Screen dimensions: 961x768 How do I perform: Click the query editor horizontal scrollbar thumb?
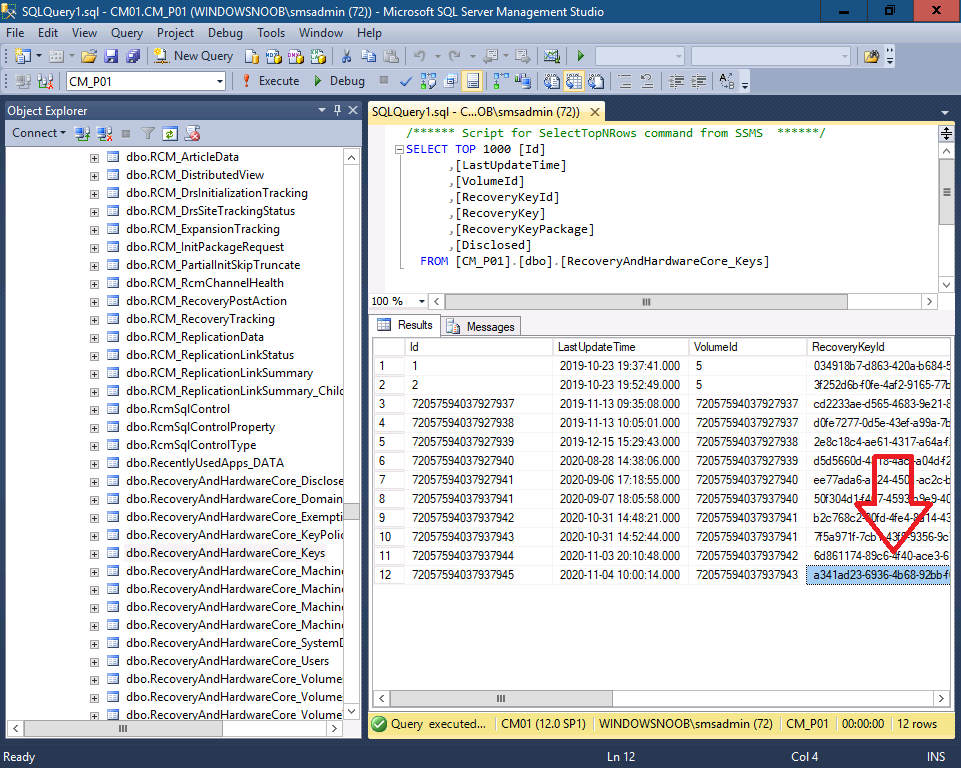coord(646,302)
